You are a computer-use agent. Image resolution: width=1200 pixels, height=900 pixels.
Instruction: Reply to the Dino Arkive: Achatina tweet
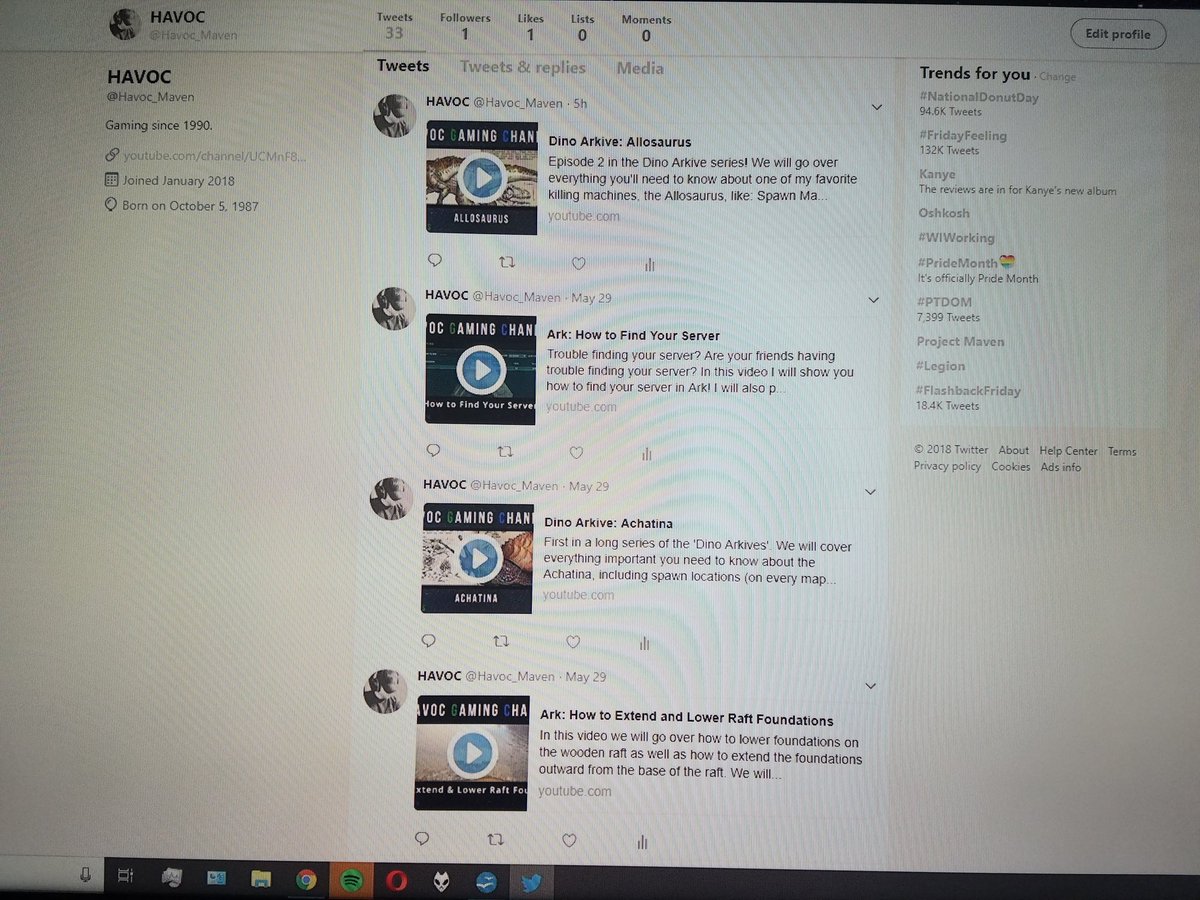(428, 640)
